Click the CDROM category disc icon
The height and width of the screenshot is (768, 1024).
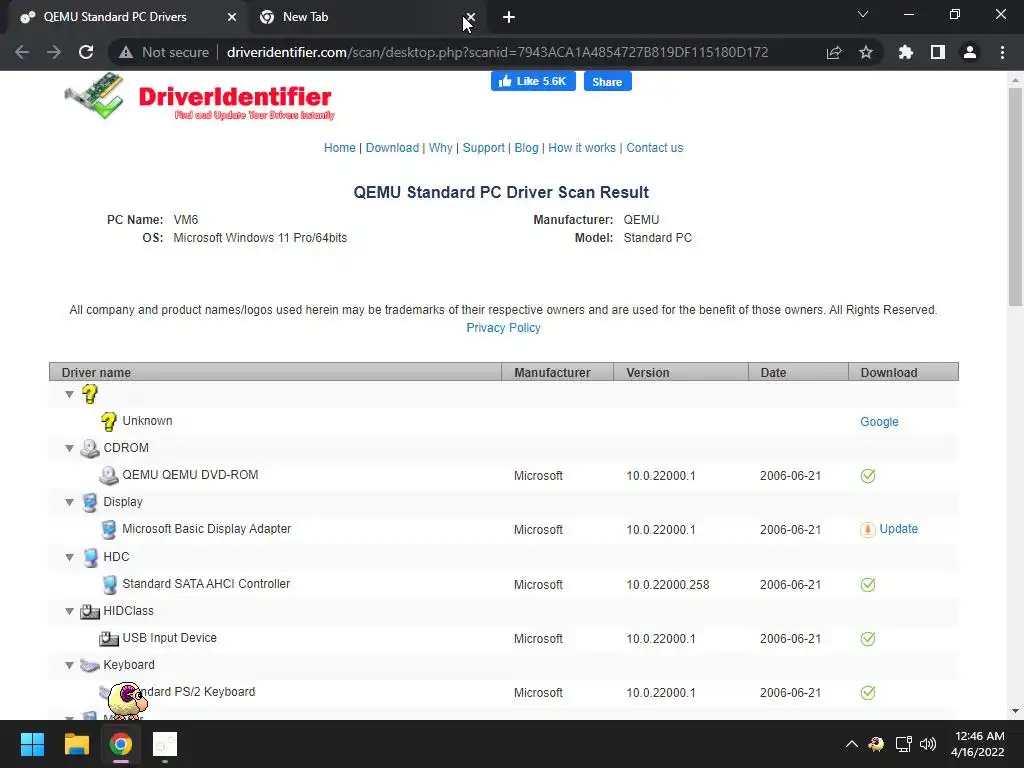coord(89,448)
